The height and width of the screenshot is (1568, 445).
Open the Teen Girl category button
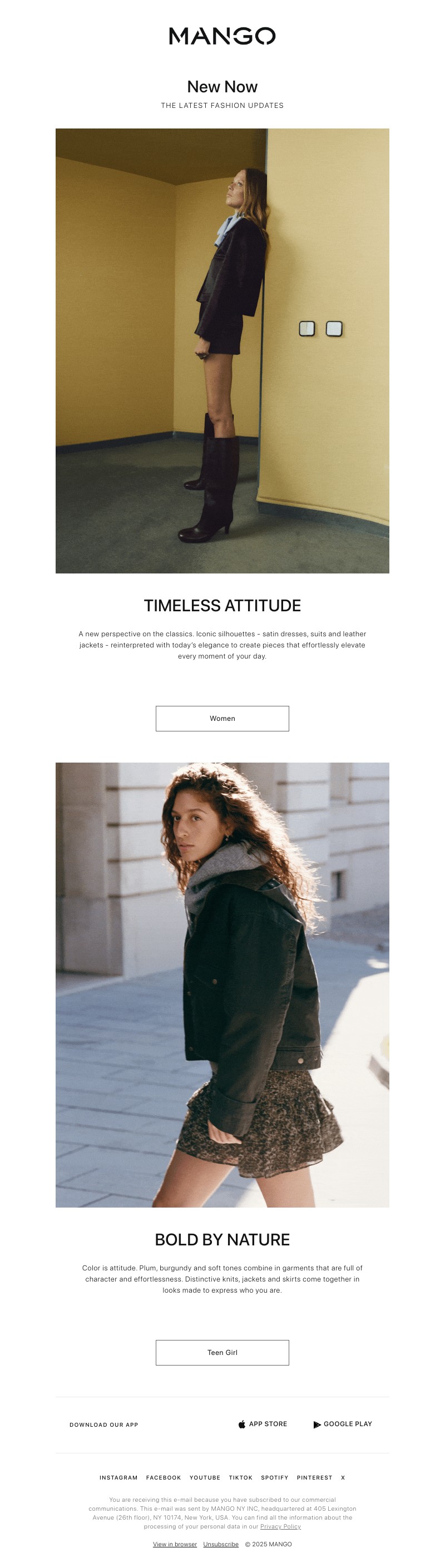point(222,1352)
